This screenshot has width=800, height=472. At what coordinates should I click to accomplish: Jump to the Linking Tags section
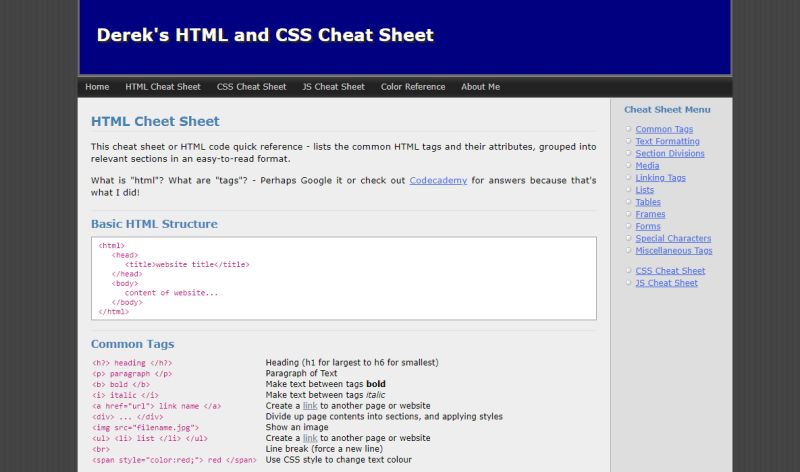660,178
